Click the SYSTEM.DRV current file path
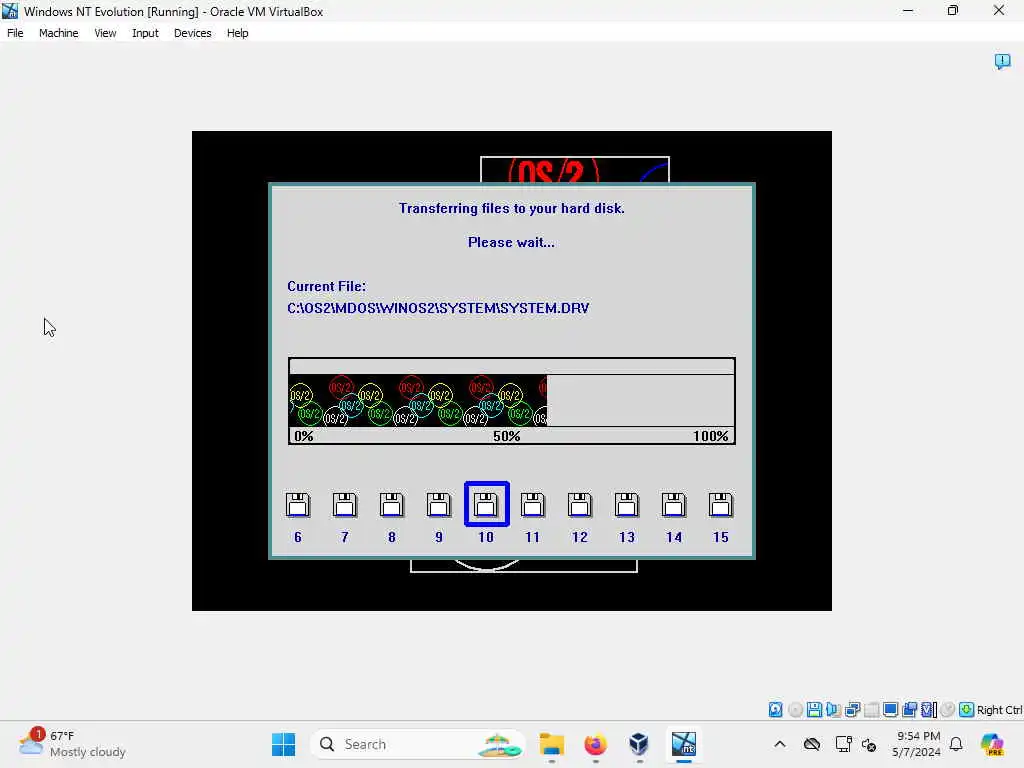Image resolution: width=1024 pixels, height=768 pixels. 438,308
